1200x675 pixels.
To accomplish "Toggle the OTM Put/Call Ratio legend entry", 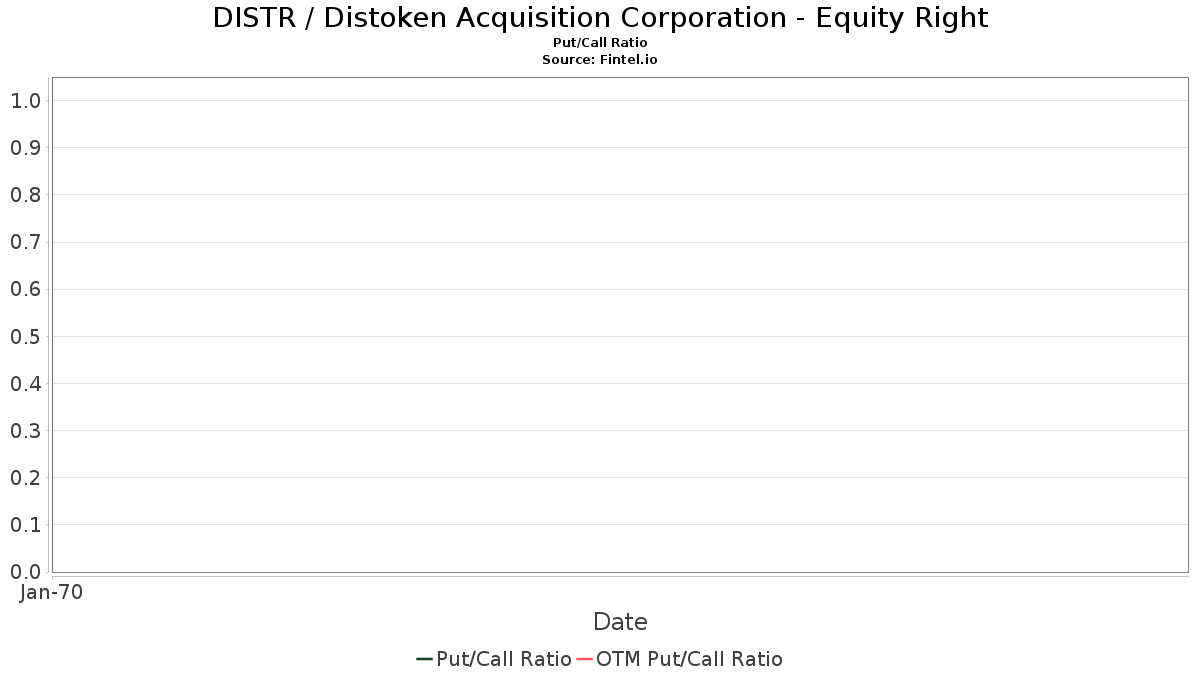I will [679, 659].
